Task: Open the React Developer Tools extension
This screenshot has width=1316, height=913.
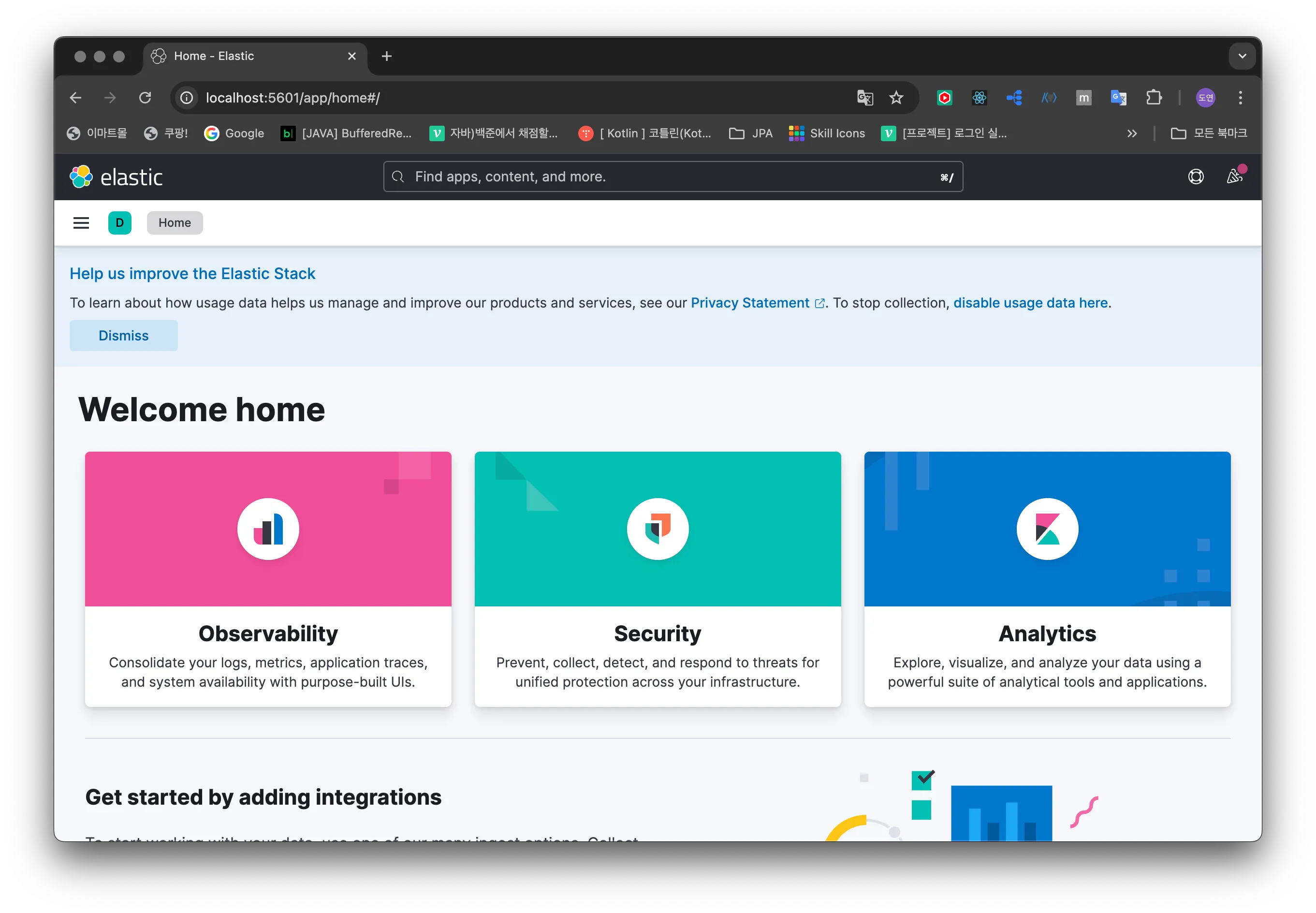Action: [x=979, y=98]
